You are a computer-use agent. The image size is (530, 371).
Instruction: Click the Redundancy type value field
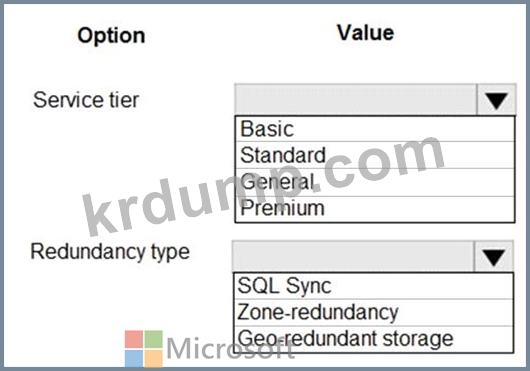353,256
